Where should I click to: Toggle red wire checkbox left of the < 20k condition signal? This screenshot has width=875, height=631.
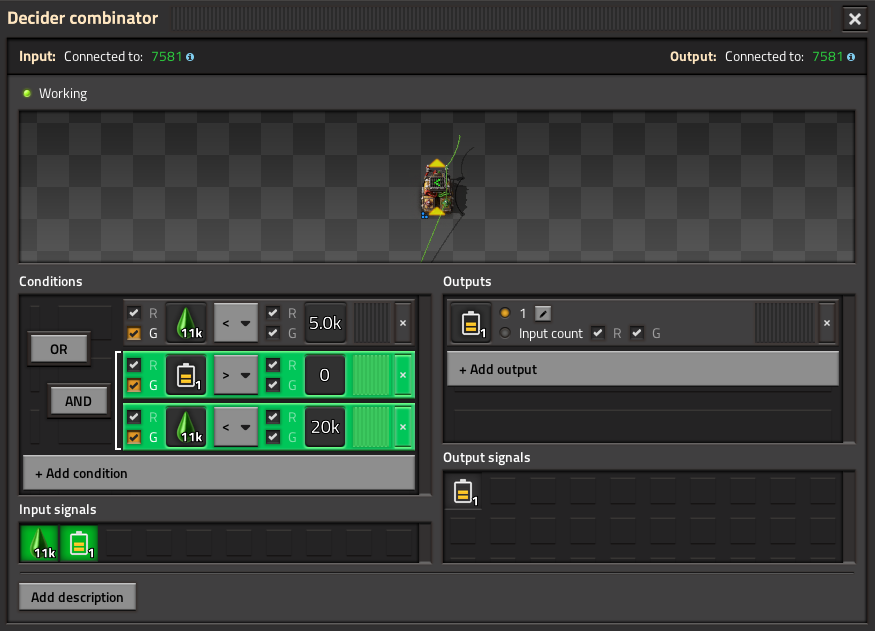134,417
